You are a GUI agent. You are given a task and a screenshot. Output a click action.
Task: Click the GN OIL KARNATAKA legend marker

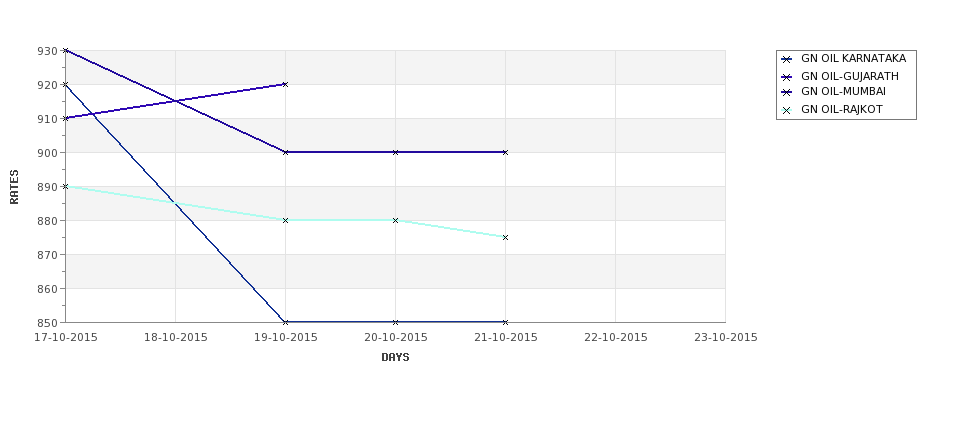pos(787,60)
